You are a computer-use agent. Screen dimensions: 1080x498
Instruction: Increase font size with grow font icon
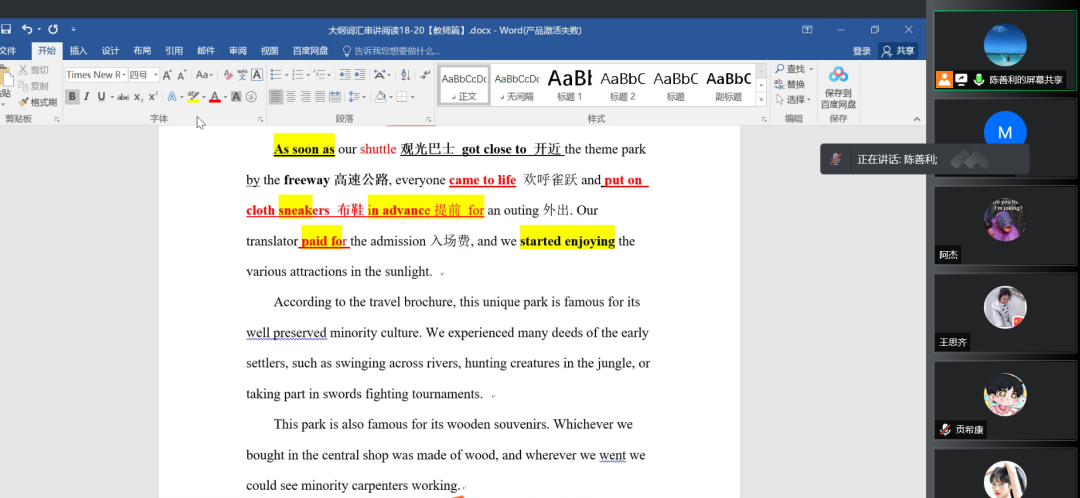pyautogui.click(x=167, y=75)
